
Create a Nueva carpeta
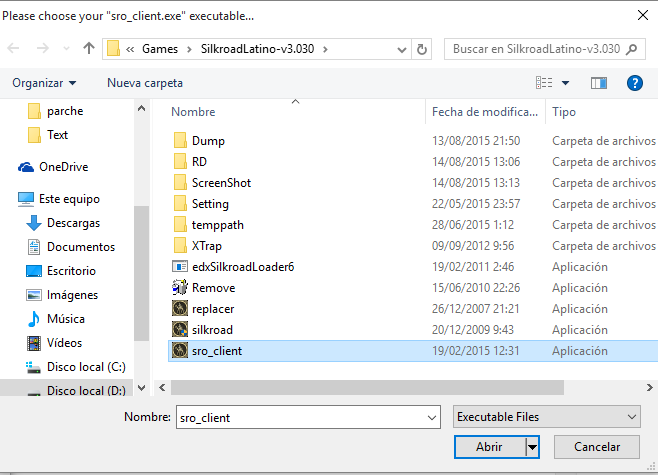(x=145, y=83)
